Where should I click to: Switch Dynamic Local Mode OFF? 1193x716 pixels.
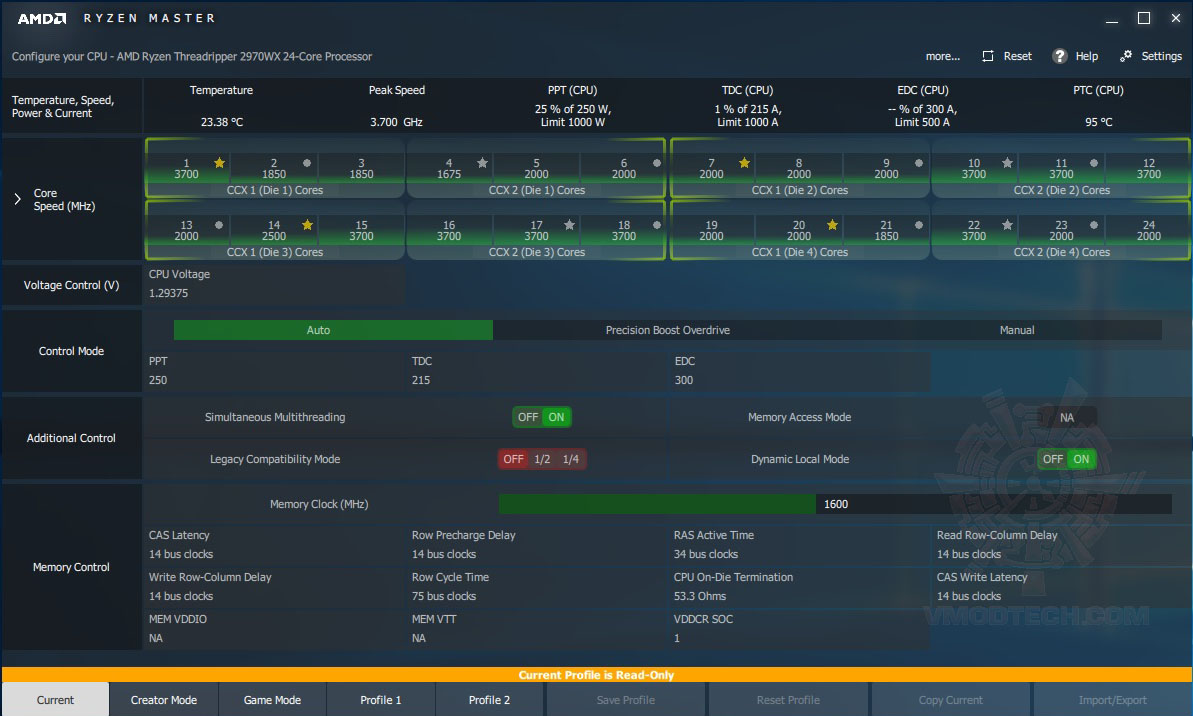click(1053, 459)
